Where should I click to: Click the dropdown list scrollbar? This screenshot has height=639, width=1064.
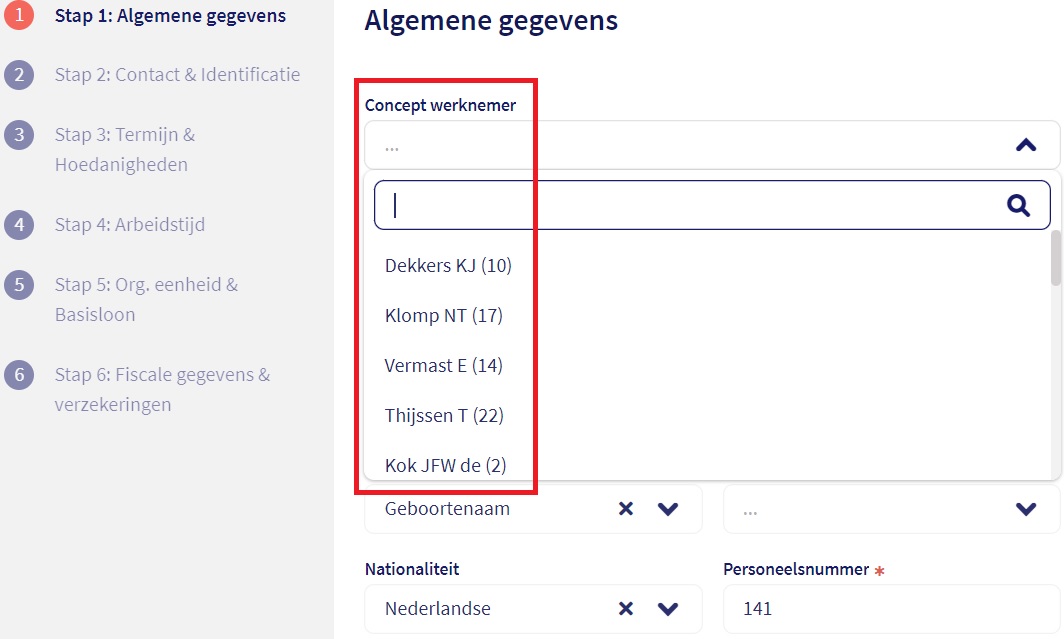point(1056,258)
